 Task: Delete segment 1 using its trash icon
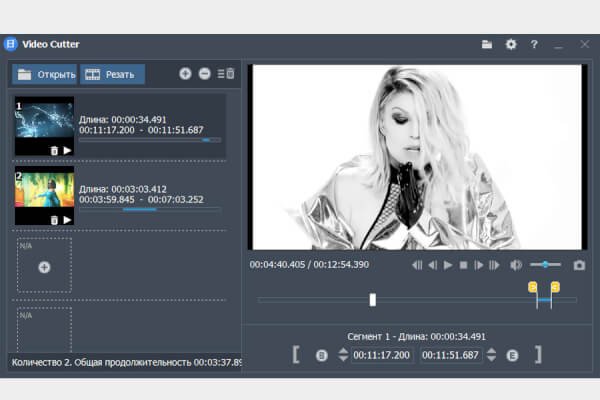pyautogui.click(x=54, y=151)
